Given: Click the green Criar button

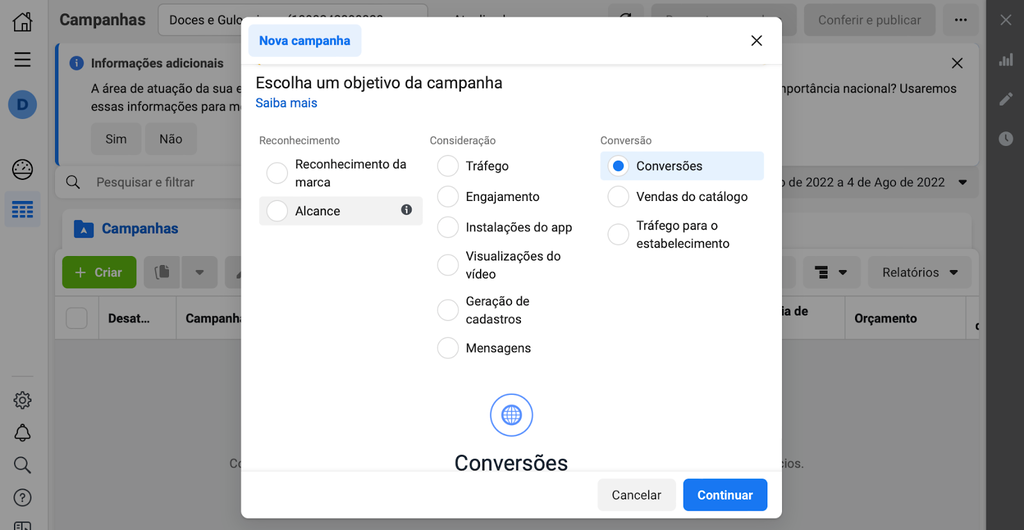Looking at the screenshot, I should (x=99, y=272).
